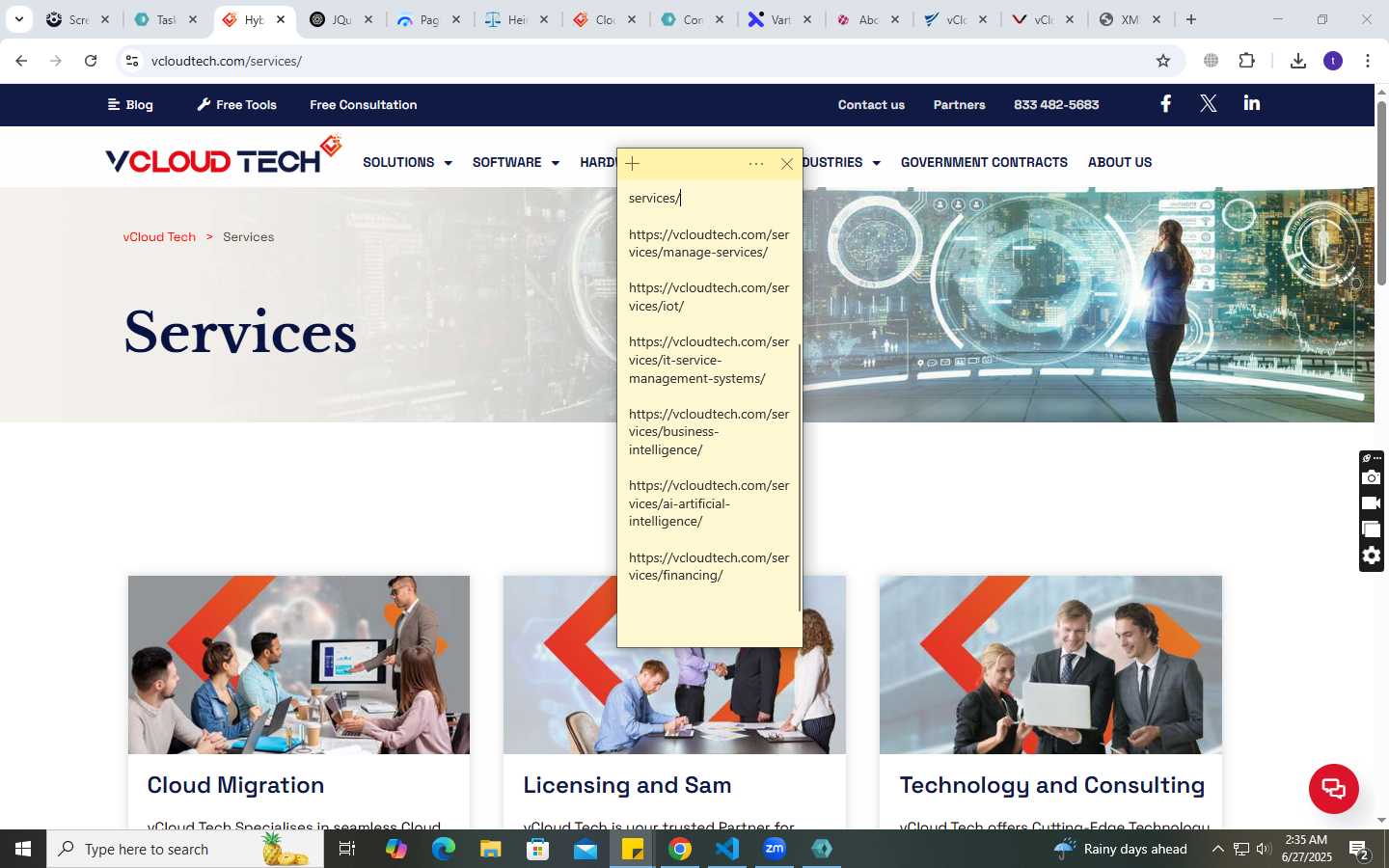Open the Partners link
1389x868 pixels.
[x=959, y=104]
